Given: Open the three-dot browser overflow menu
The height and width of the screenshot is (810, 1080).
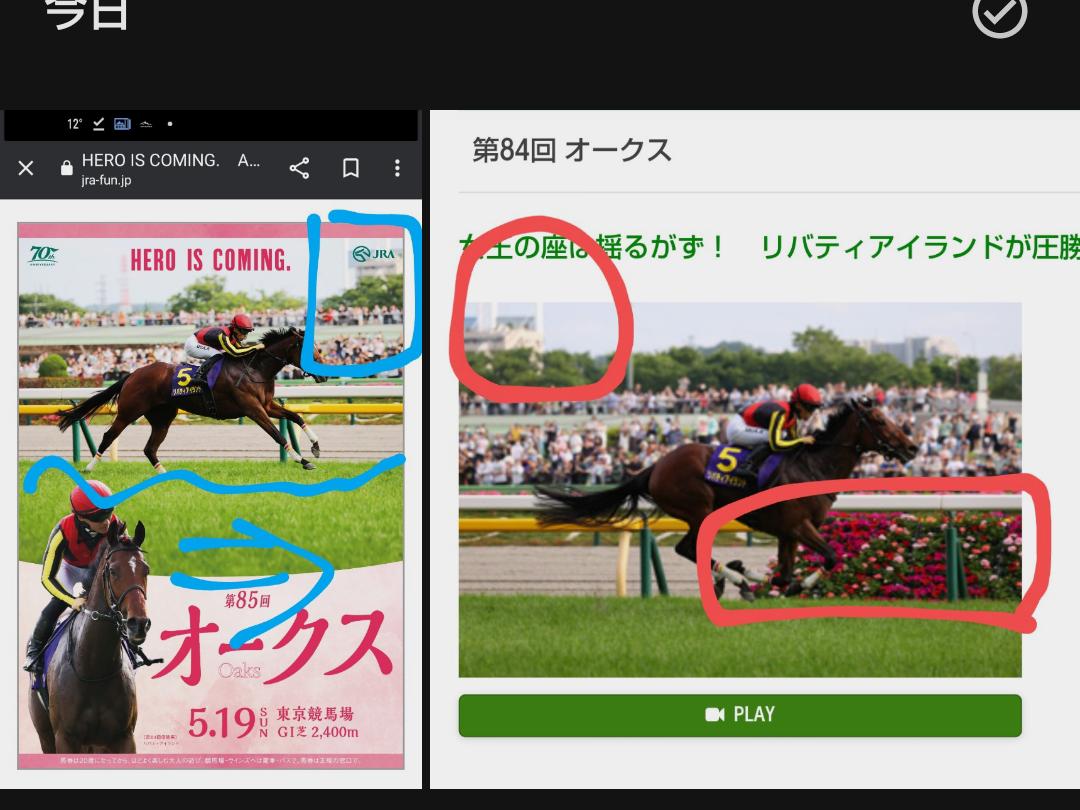Looking at the screenshot, I should click(397, 168).
